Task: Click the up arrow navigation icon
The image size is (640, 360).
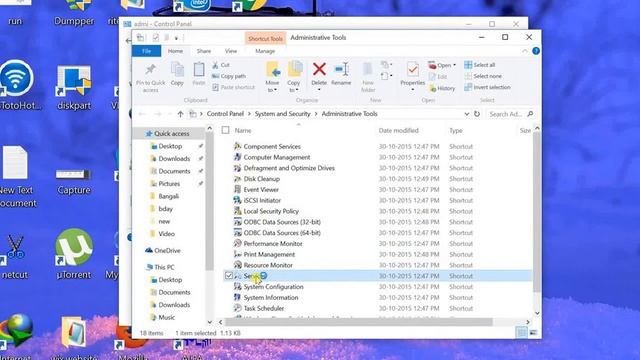Action: pos(180,114)
